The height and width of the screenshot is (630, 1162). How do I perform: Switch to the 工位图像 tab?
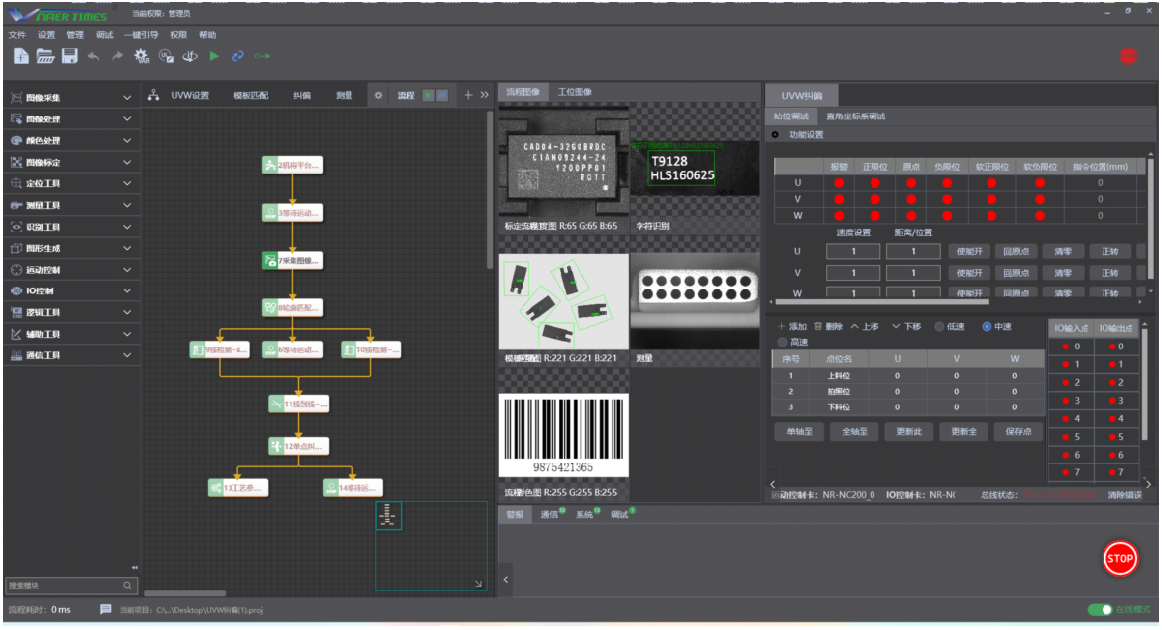point(574,92)
